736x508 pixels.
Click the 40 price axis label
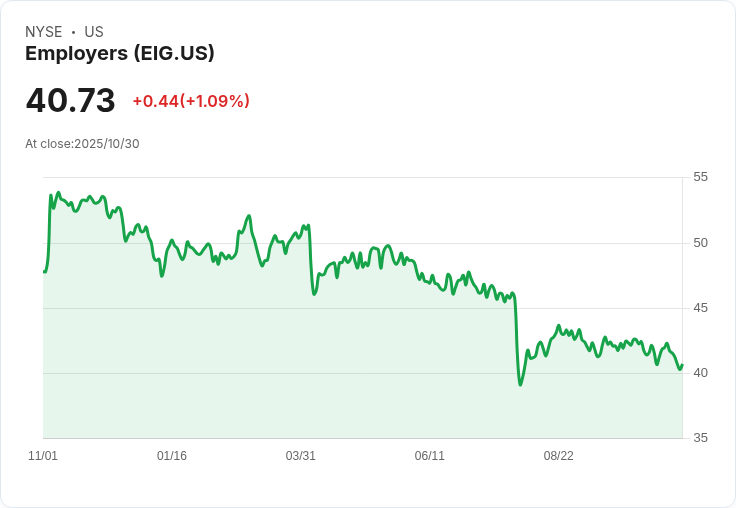701,373
